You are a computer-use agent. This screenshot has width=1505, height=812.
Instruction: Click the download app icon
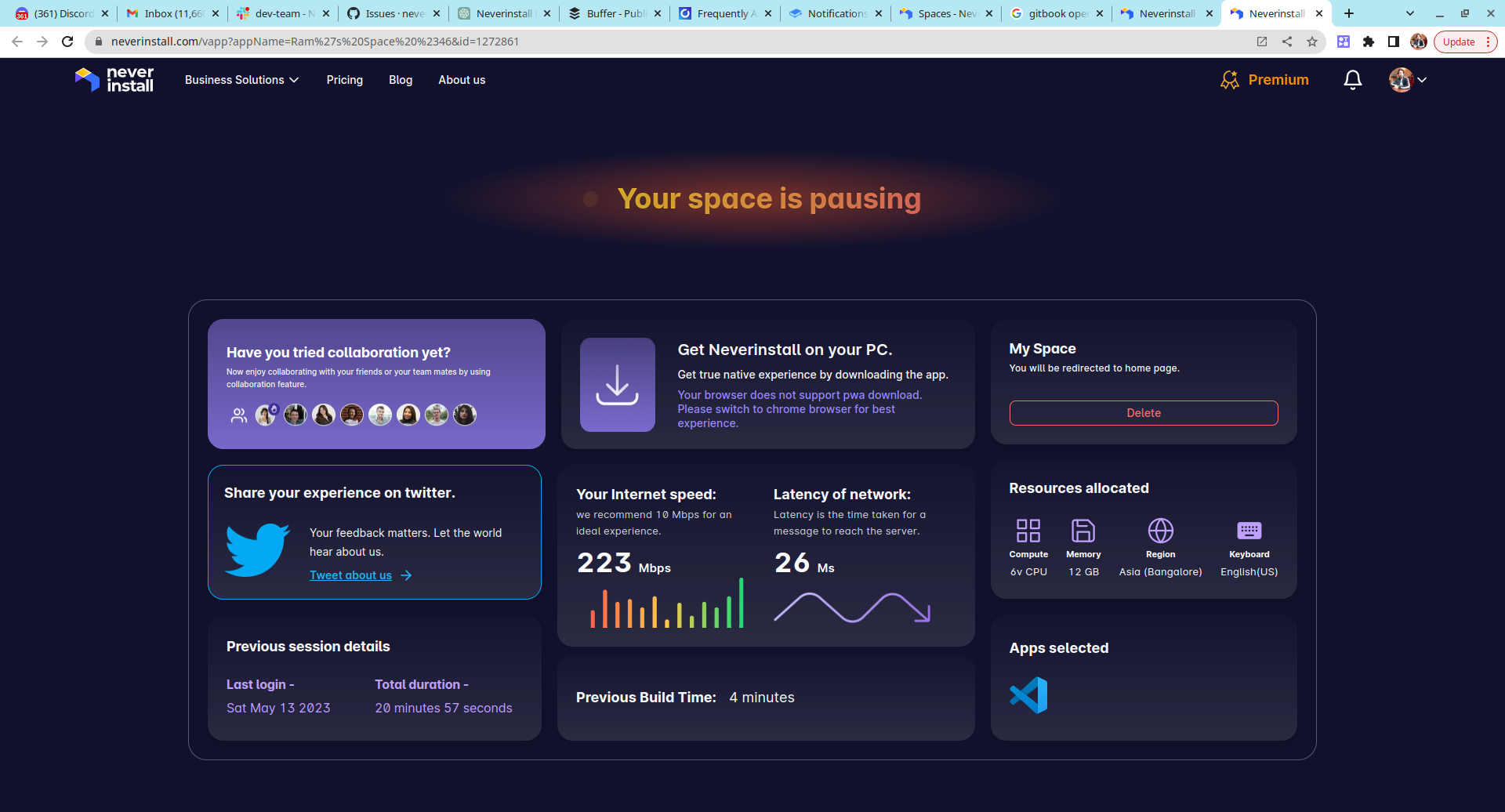[617, 385]
